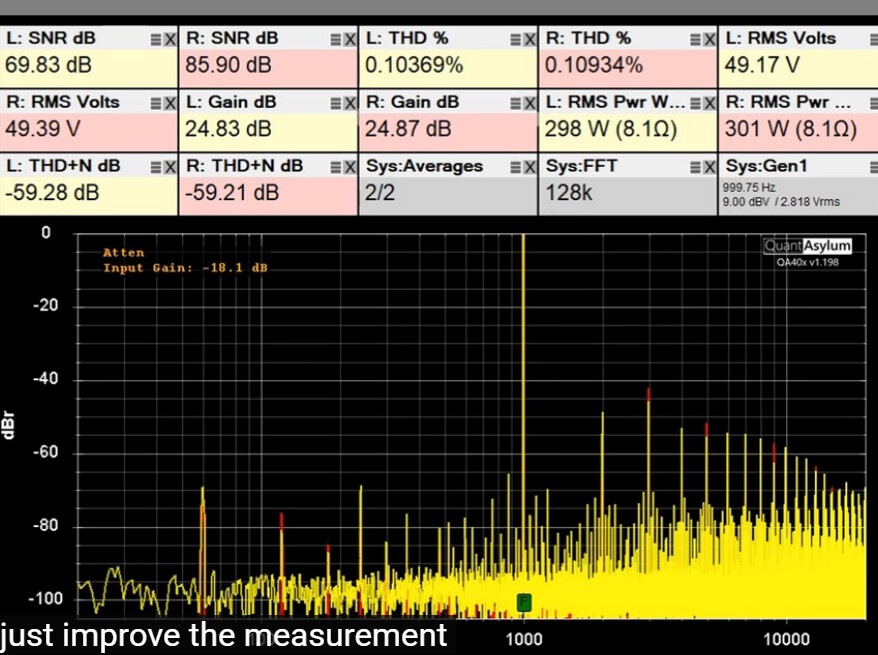The width and height of the screenshot is (878, 655).
Task: Click the 0.10369% THD value
Action: pos(414,65)
